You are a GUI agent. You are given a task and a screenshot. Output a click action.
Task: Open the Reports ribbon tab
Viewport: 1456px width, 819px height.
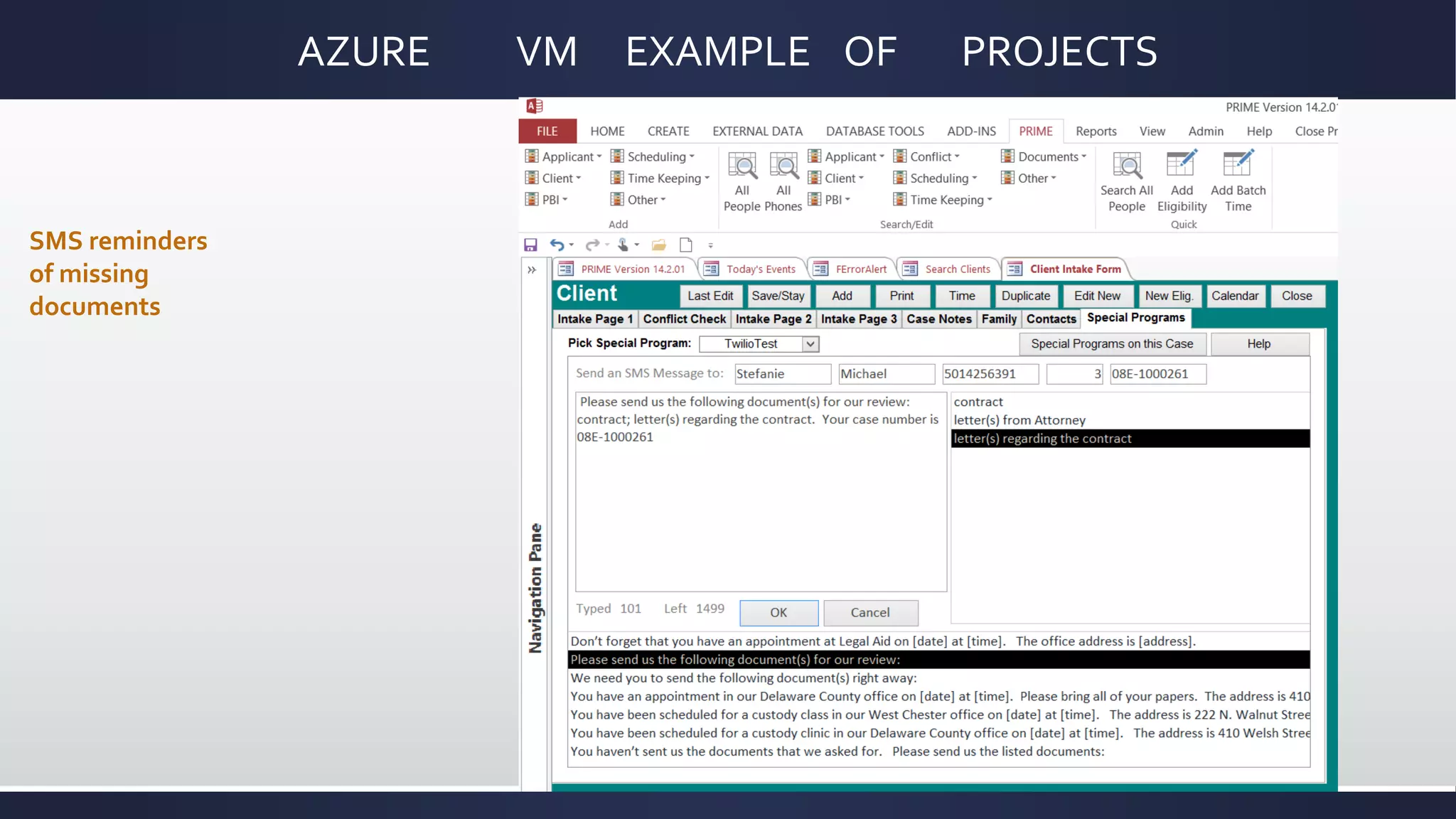[1096, 132]
